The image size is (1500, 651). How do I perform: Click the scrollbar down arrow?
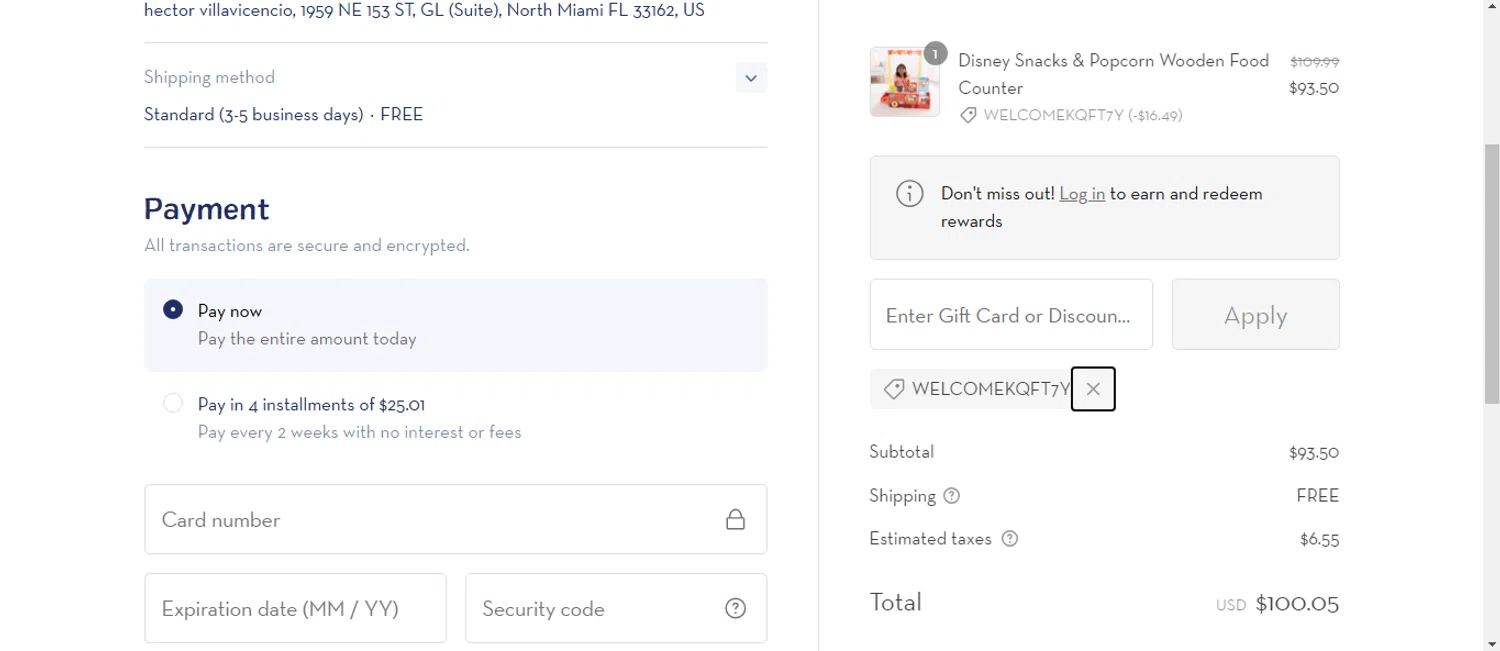pyautogui.click(x=1491, y=643)
